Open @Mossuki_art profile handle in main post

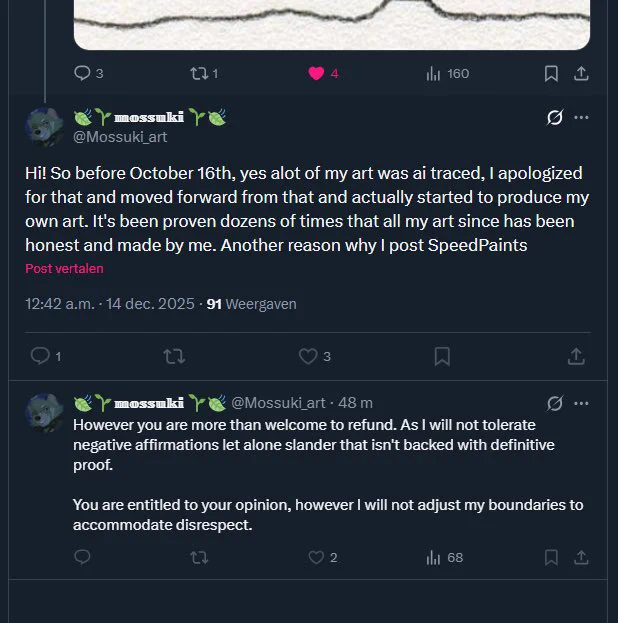coord(120,137)
